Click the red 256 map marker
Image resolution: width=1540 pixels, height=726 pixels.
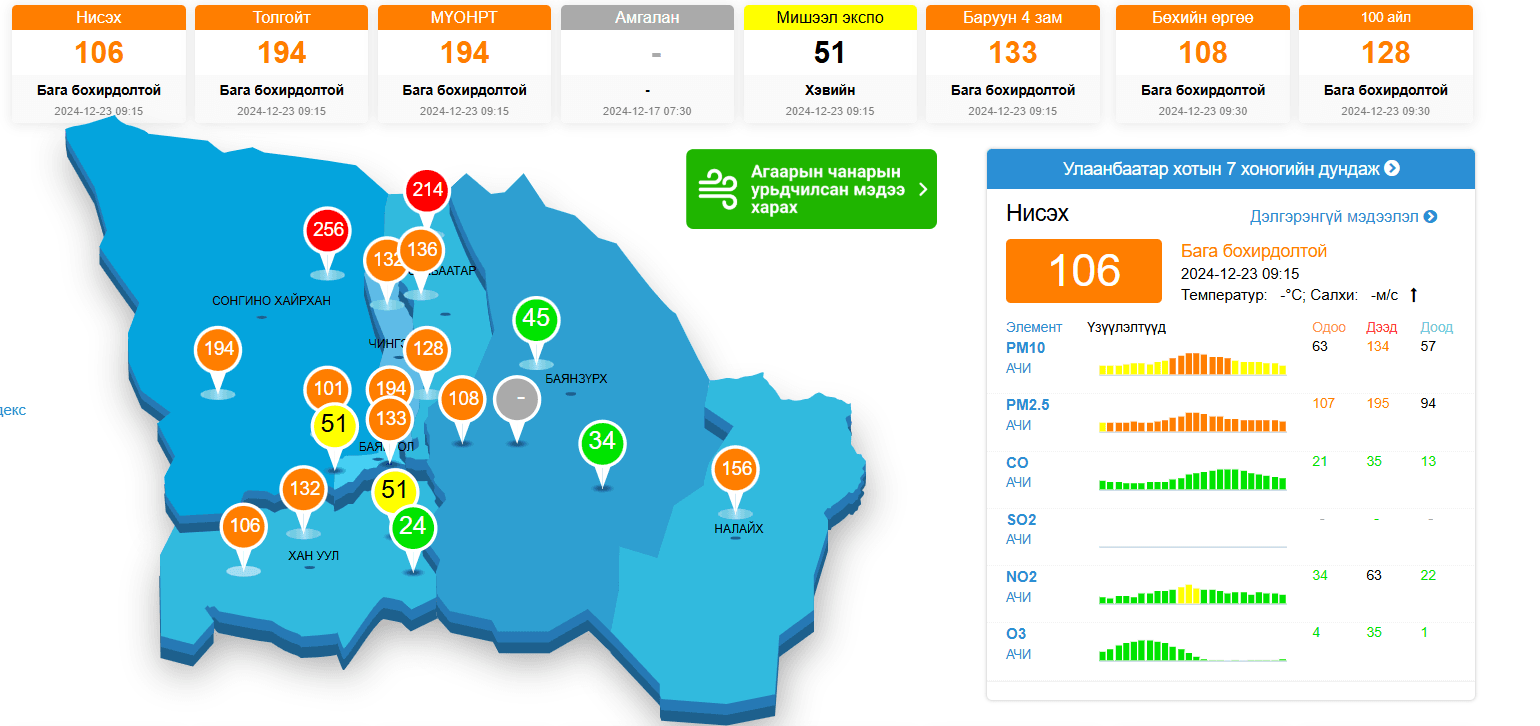[x=328, y=230]
